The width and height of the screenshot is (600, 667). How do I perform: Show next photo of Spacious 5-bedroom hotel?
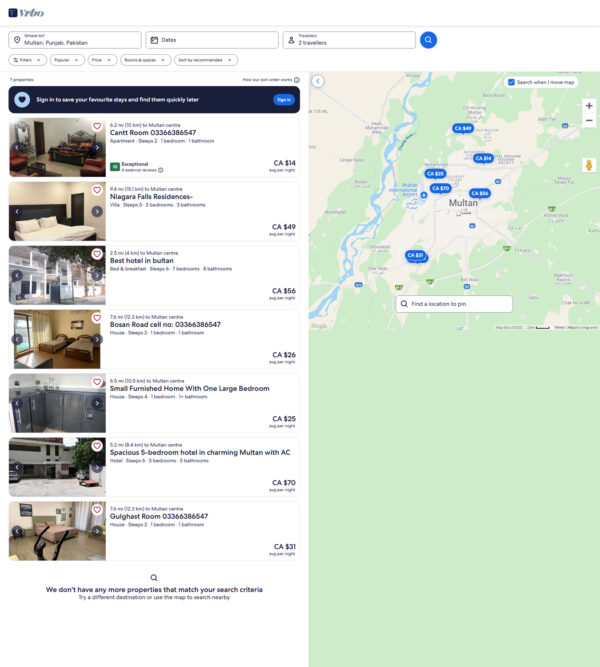click(97, 467)
